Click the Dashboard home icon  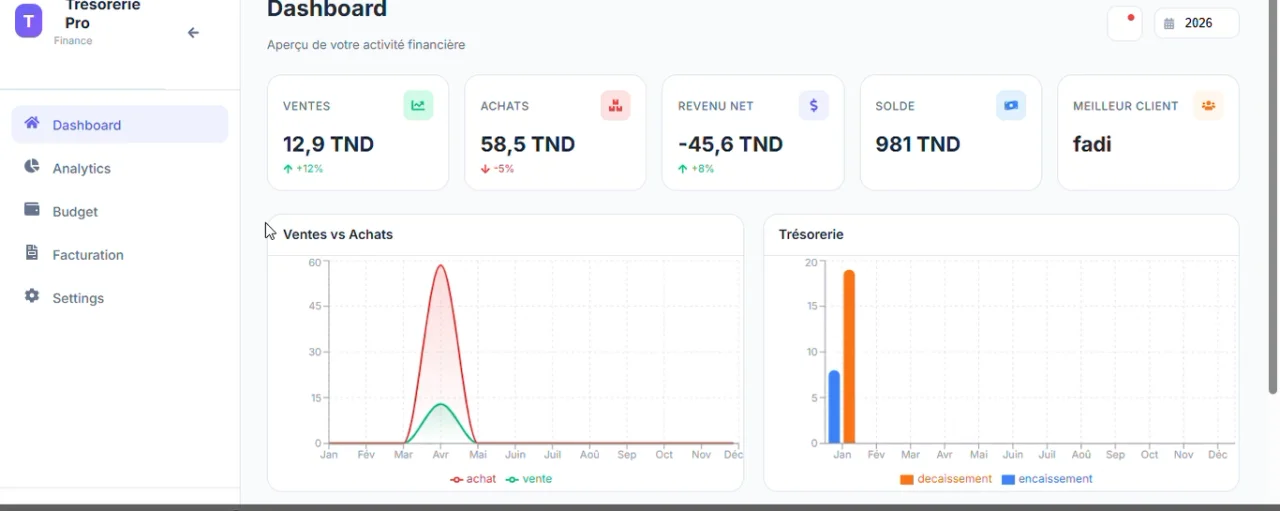tap(32, 123)
